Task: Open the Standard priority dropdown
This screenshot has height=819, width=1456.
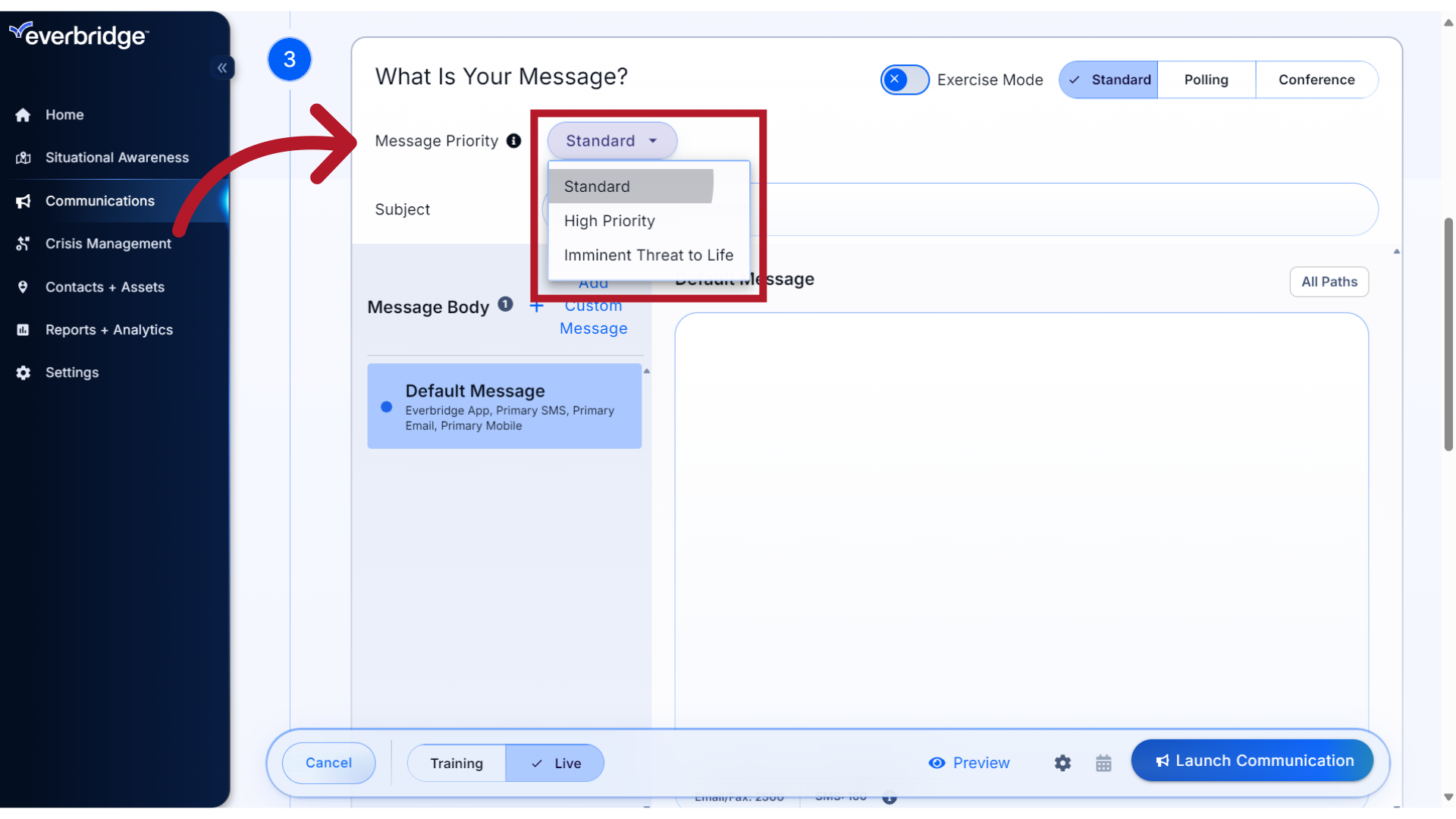Action: pyautogui.click(x=611, y=140)
